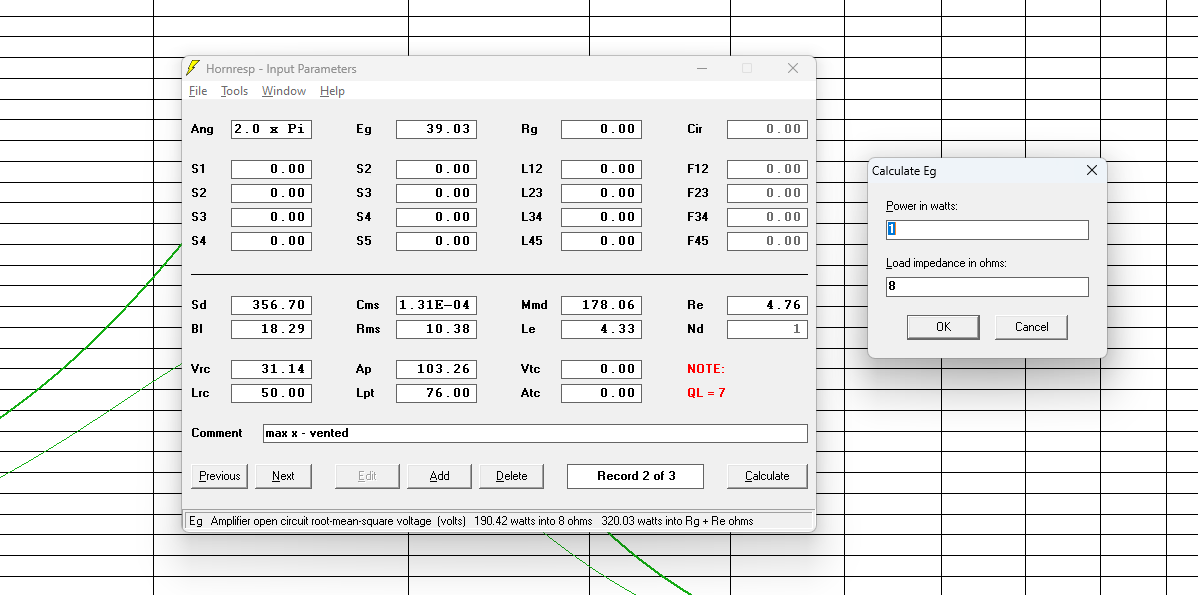Select the Eg value 39.03 field

pos(436,129)
